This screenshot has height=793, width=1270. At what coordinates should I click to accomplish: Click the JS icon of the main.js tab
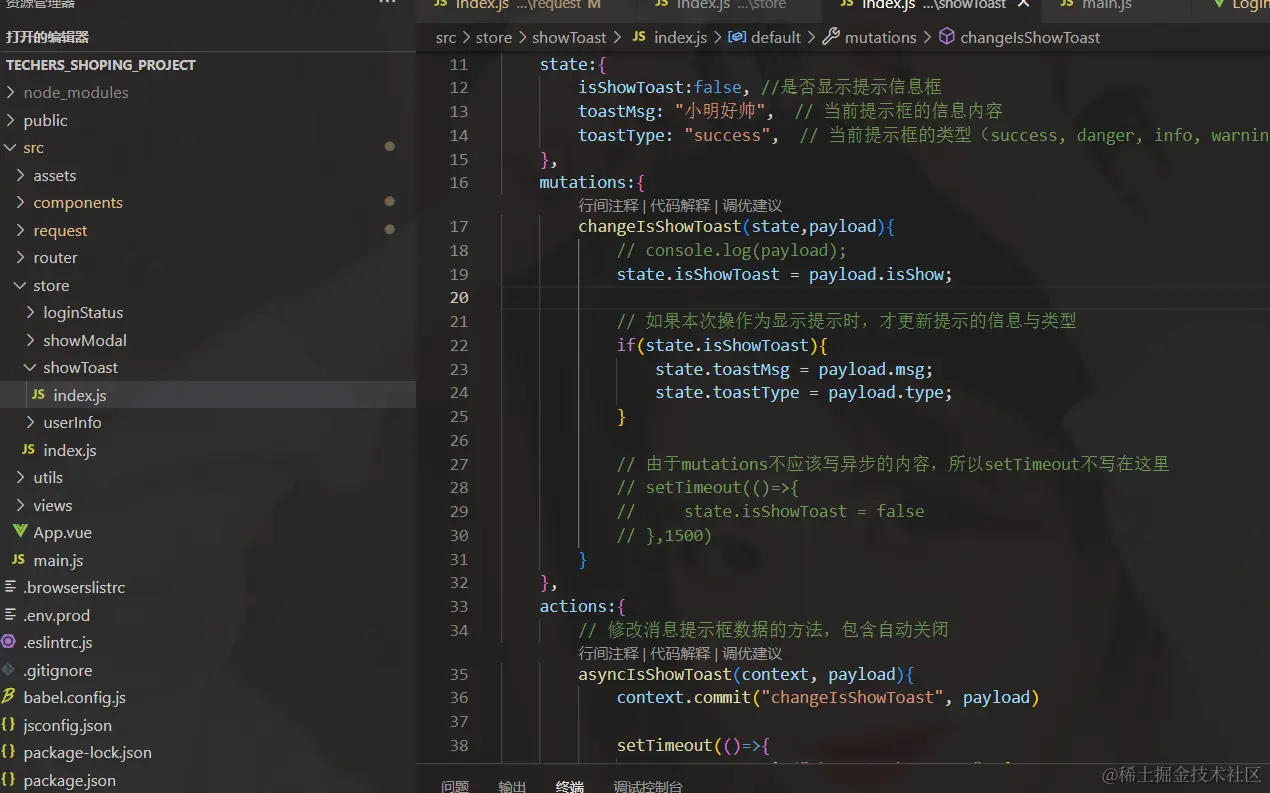click(x=1067, y=4)
